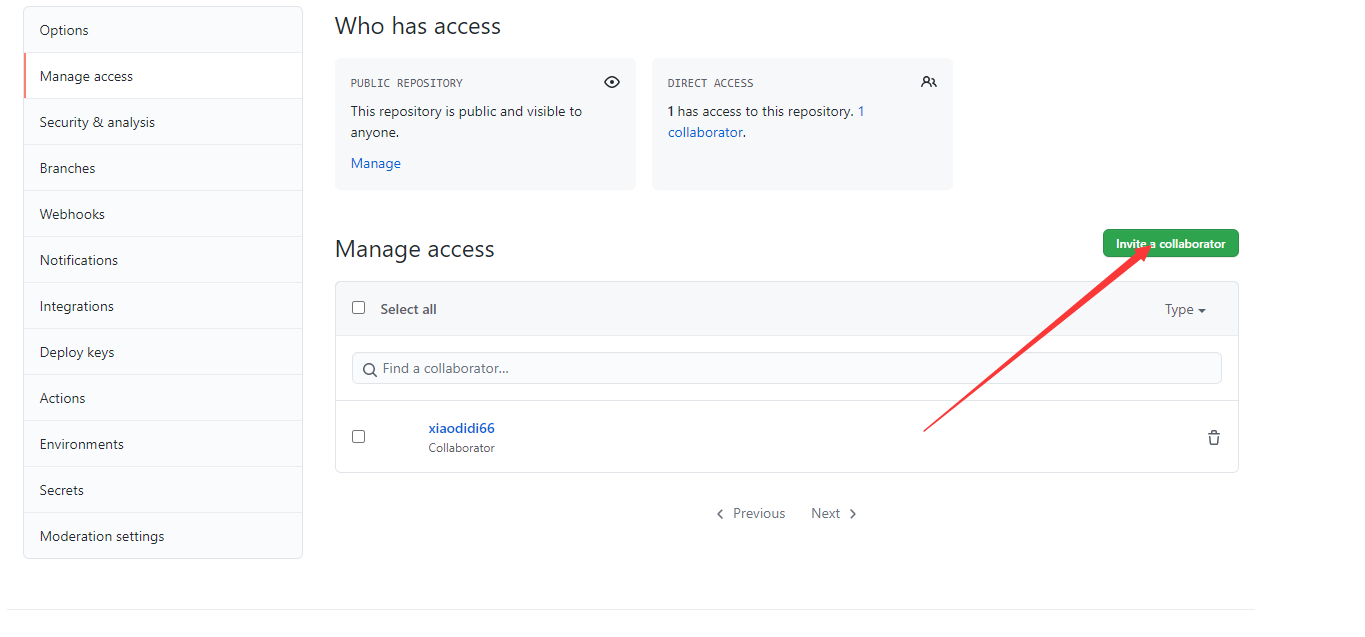Screen dimensions: 1365x637
Task: Open Deploy keys settings
Action: (x=77, y=352)
